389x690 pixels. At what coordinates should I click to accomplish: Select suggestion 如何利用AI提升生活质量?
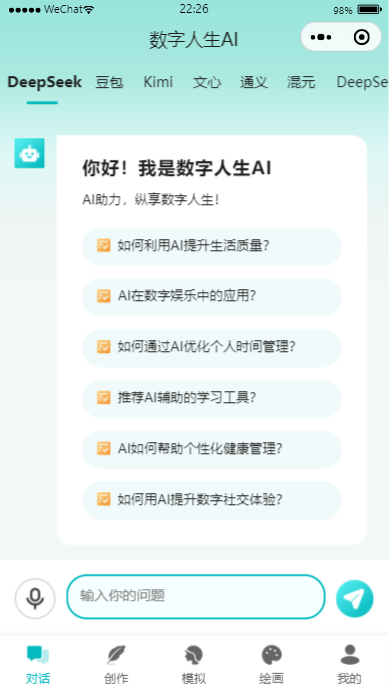click(212, 246)
